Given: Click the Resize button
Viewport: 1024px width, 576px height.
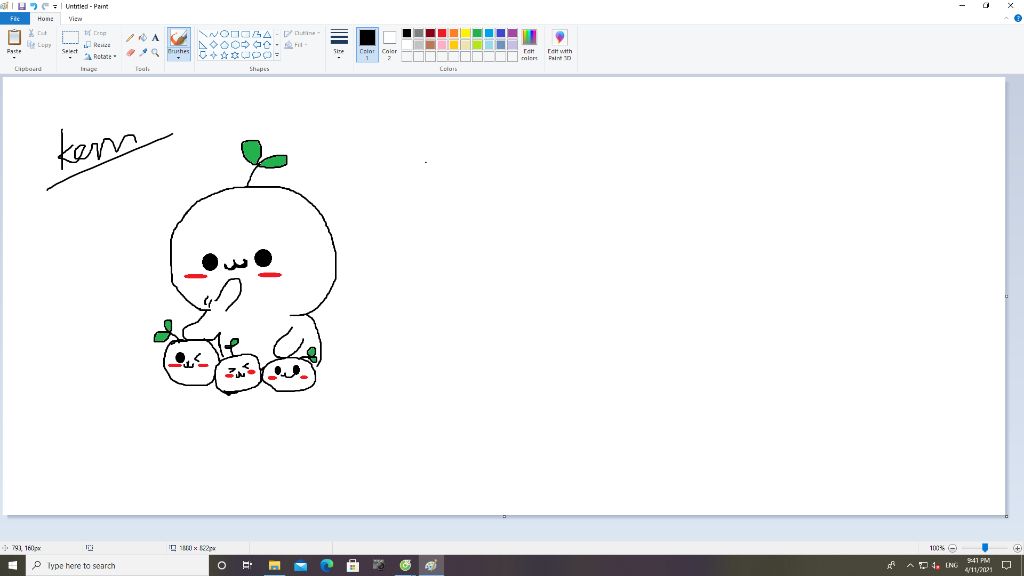Looking at the screenshot, I should click(97, 45).
